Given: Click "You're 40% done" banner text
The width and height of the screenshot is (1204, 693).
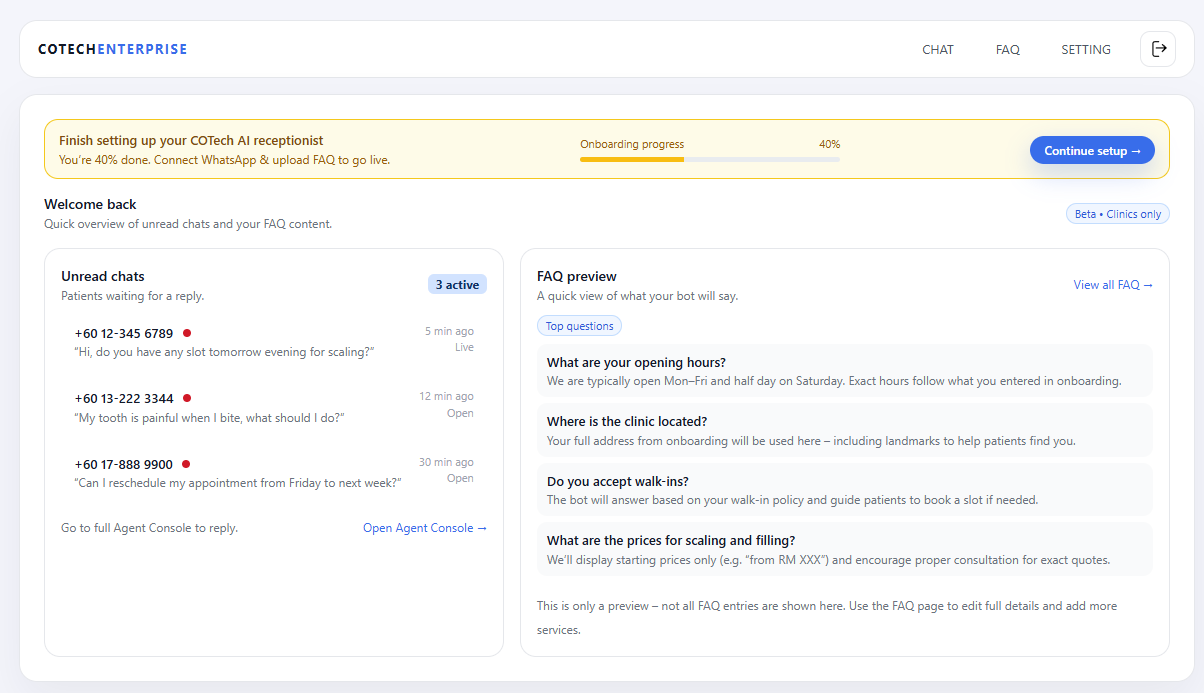Looking at the screenshot, I should click(x=224, y=160).
